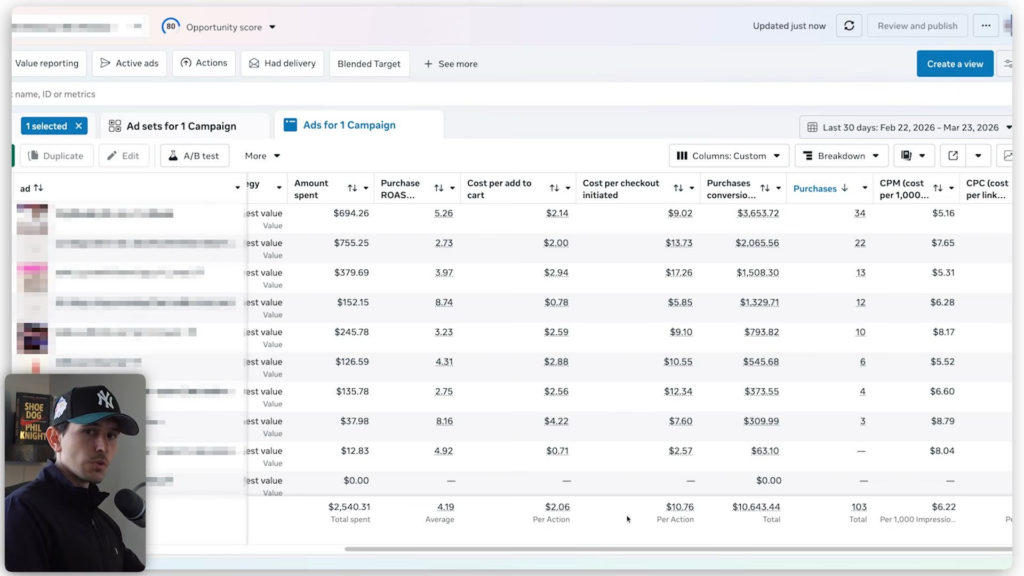
Task: Expand the More menu in the toolbar
Action: (x=263, y=155)
